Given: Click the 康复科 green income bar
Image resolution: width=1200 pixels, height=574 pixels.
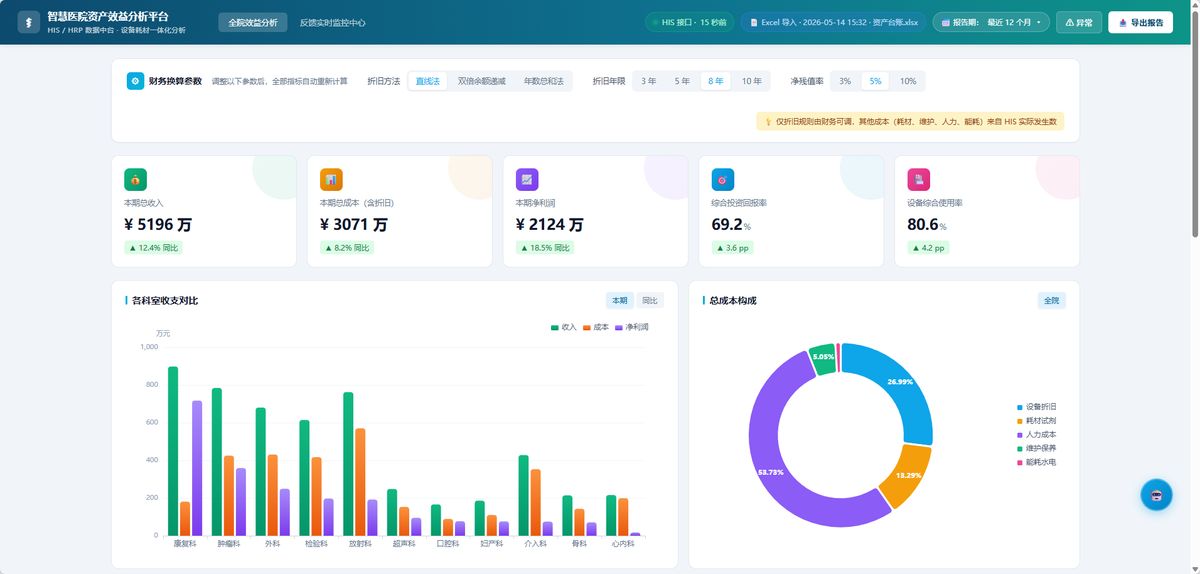Looking at the screenshot, I should (173, 451).
